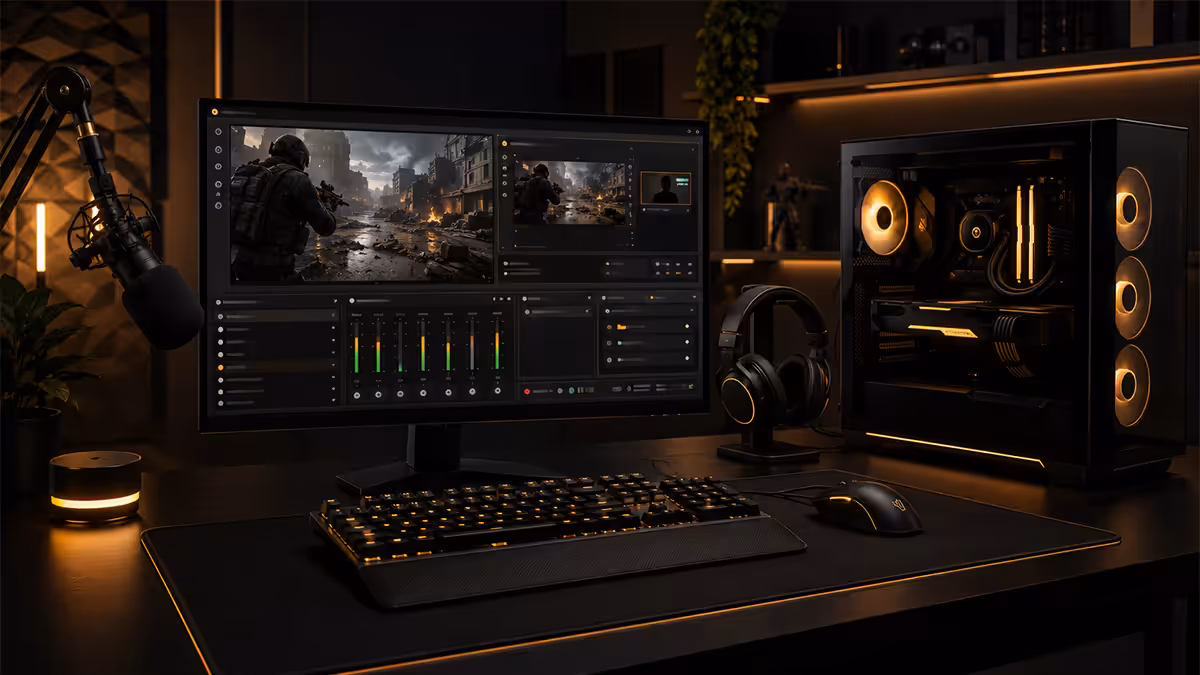
Task: Click the main gameplay preview with the soldier
Action: (361, 204)
